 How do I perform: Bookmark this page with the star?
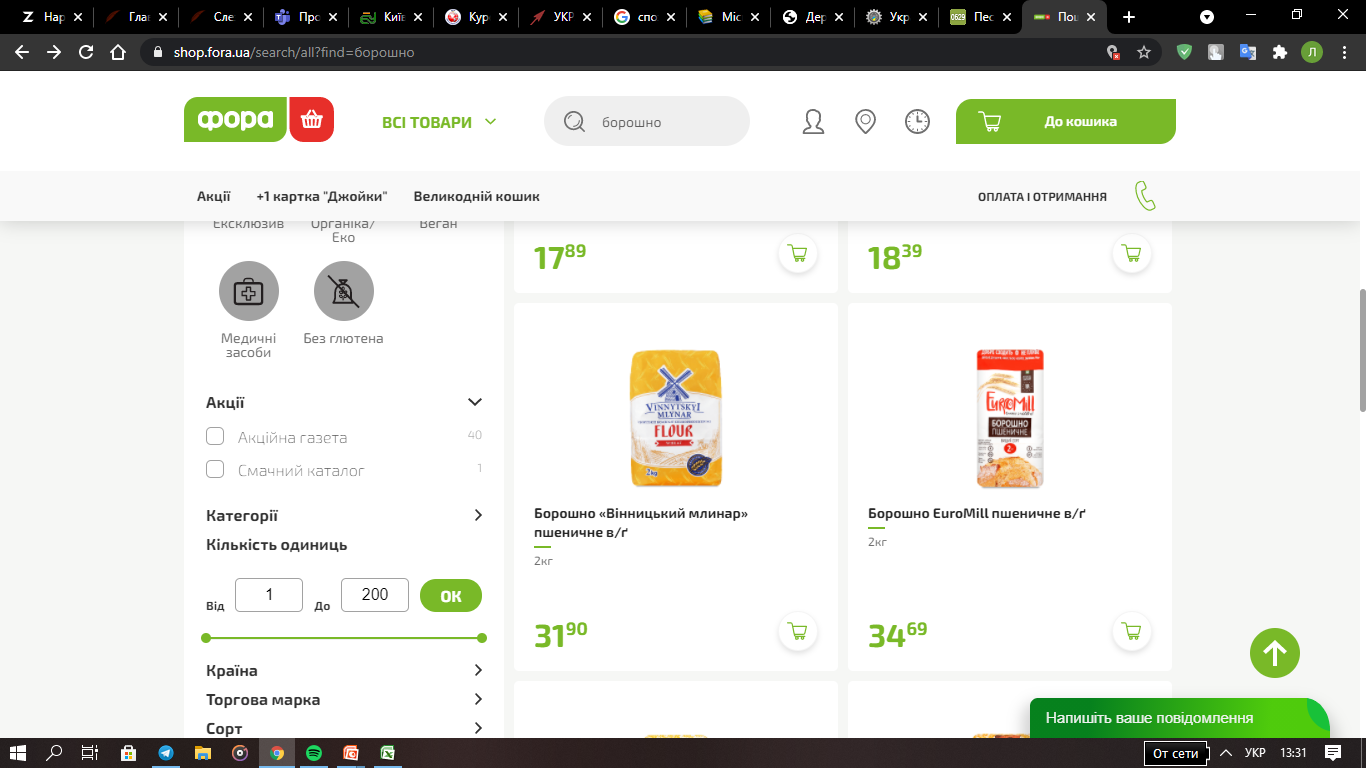[x=1144, y=52]
